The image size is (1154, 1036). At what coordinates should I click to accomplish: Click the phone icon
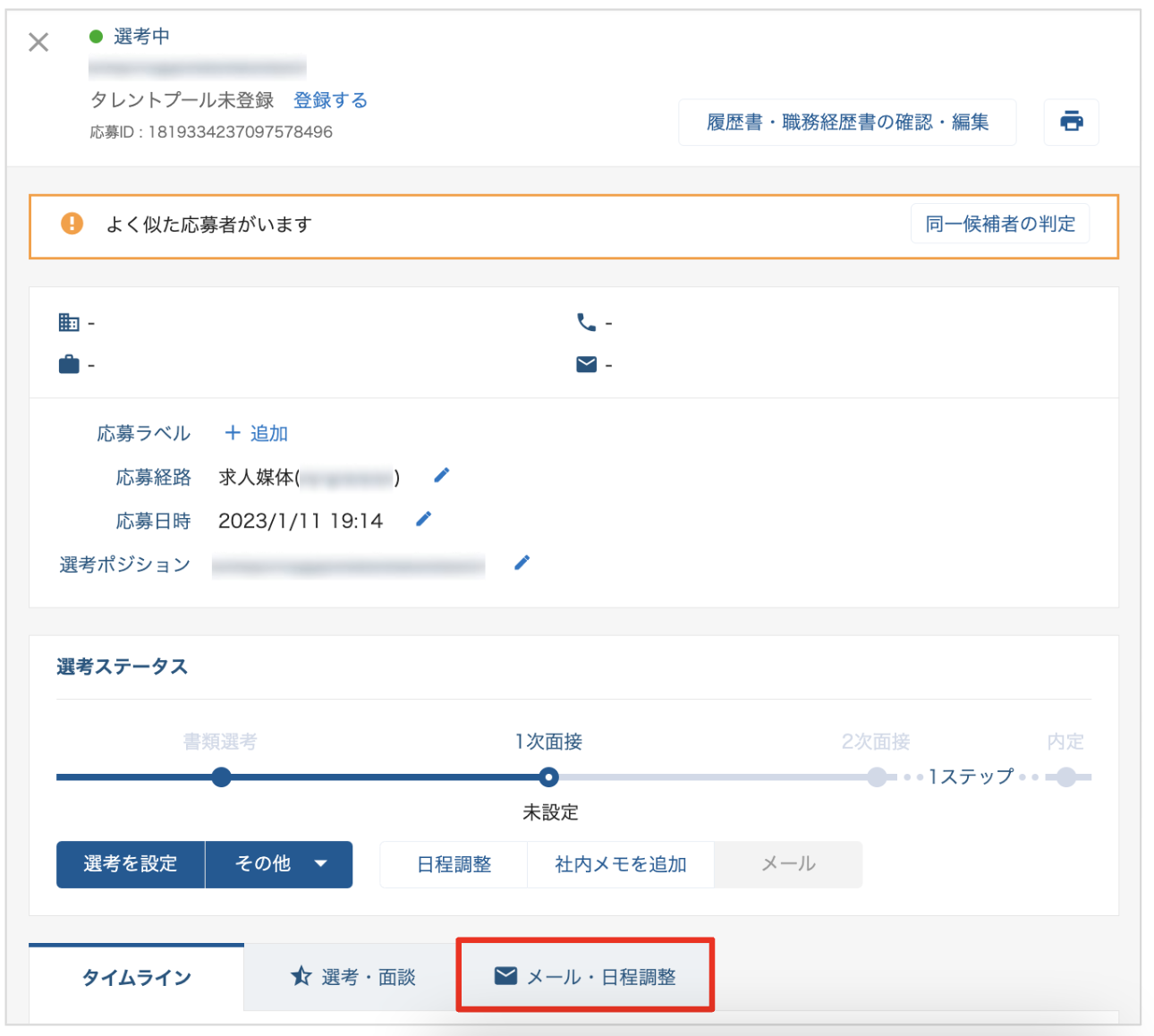(587, 322)
